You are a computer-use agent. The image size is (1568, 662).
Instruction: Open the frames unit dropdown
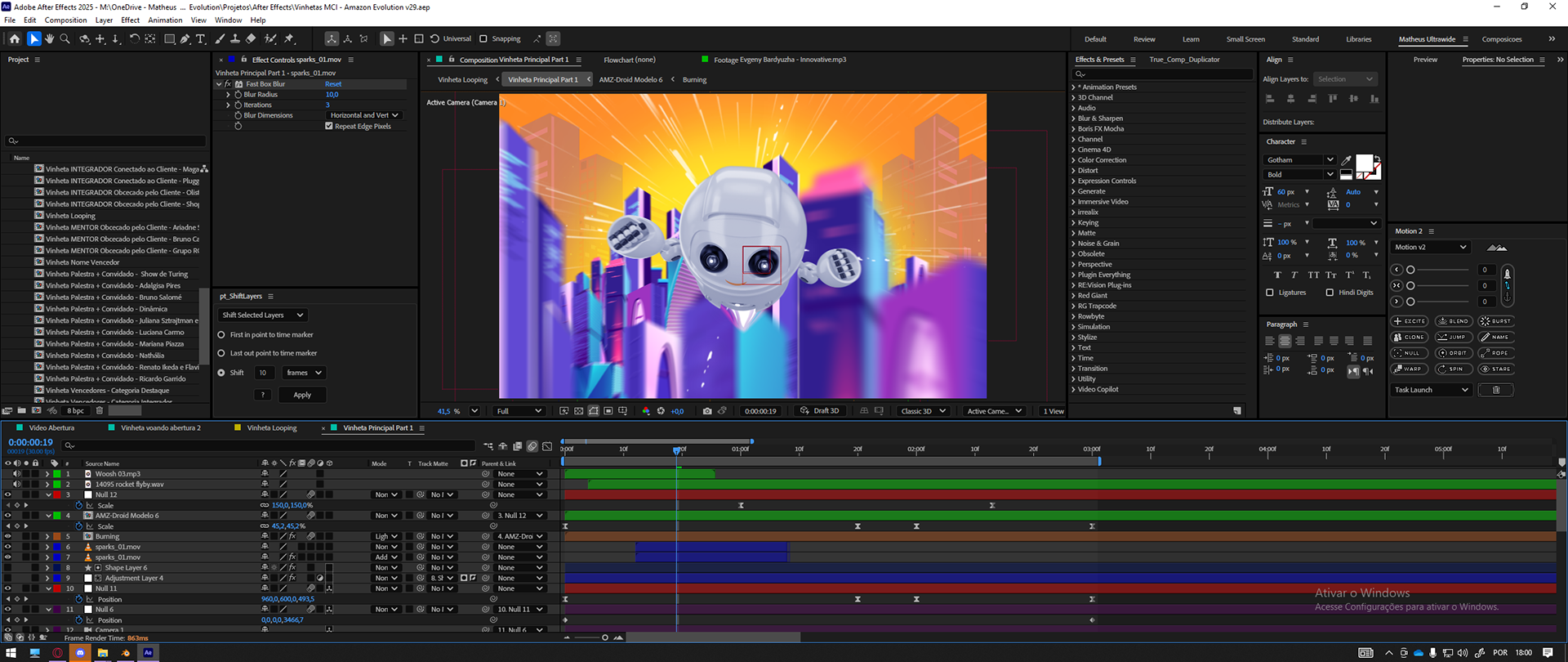tap(304, 373)
